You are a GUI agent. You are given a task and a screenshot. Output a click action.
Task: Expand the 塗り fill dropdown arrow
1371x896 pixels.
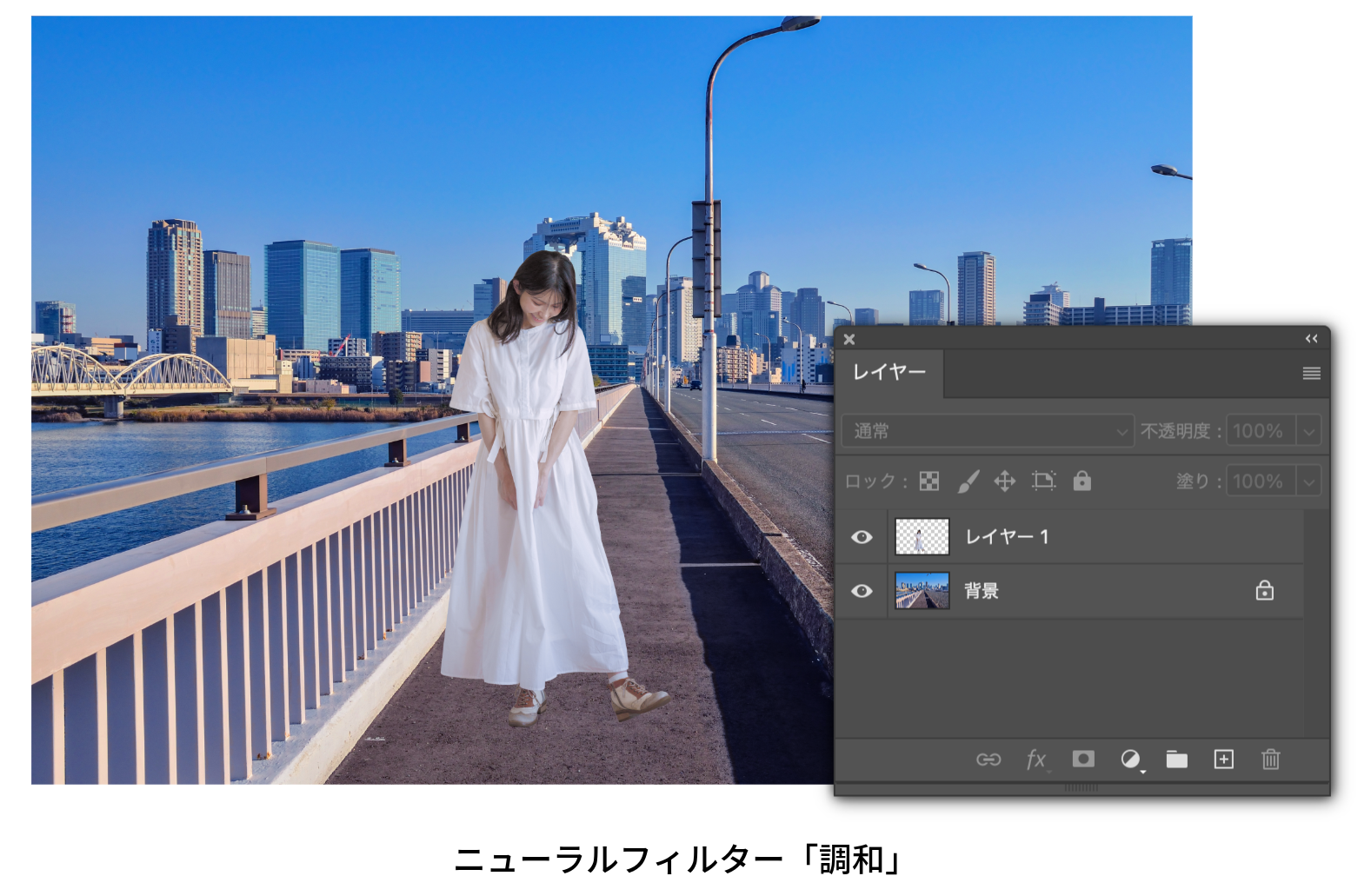coord(1308,481)
